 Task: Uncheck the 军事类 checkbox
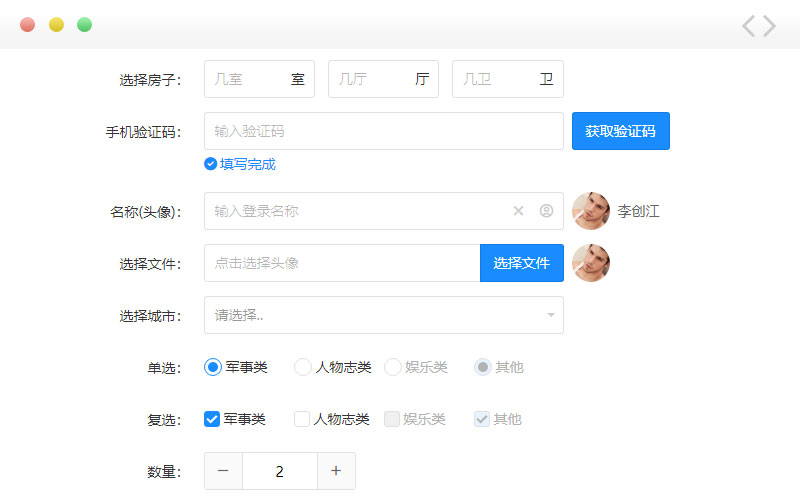click(x=212, y=419)
